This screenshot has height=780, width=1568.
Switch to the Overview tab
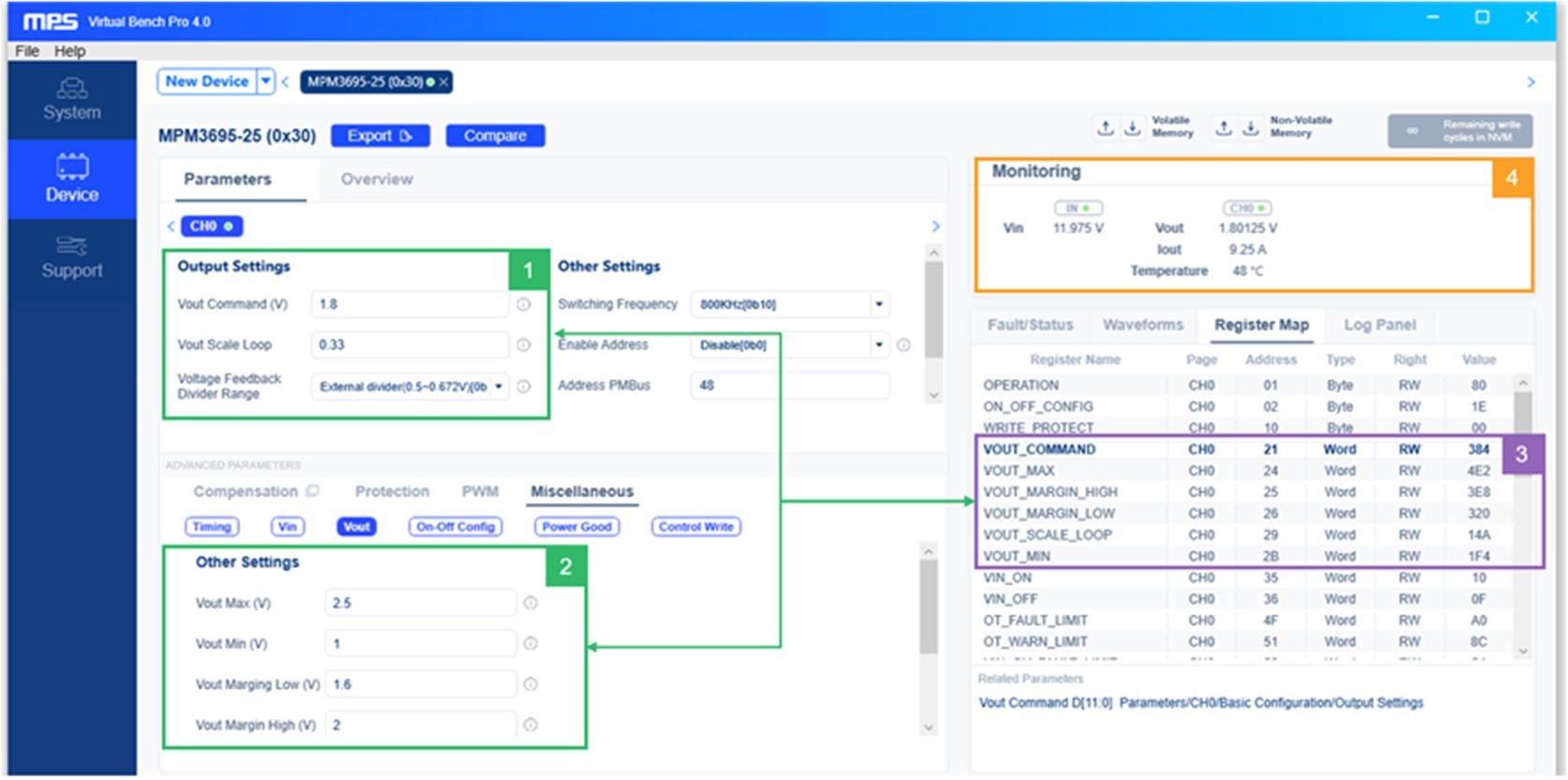point(376,179)
